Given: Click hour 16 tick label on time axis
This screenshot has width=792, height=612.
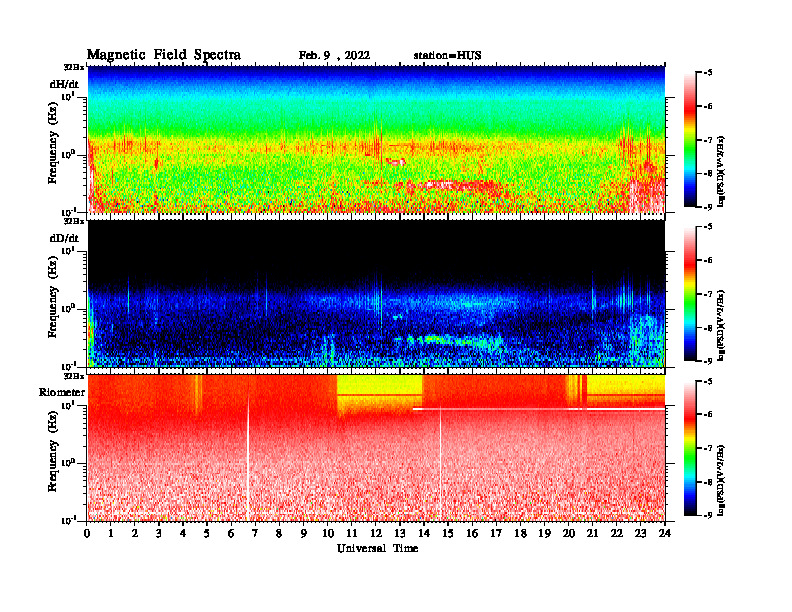Looking at the screenshot, I should pyautogui.click(x=472, y=533).
